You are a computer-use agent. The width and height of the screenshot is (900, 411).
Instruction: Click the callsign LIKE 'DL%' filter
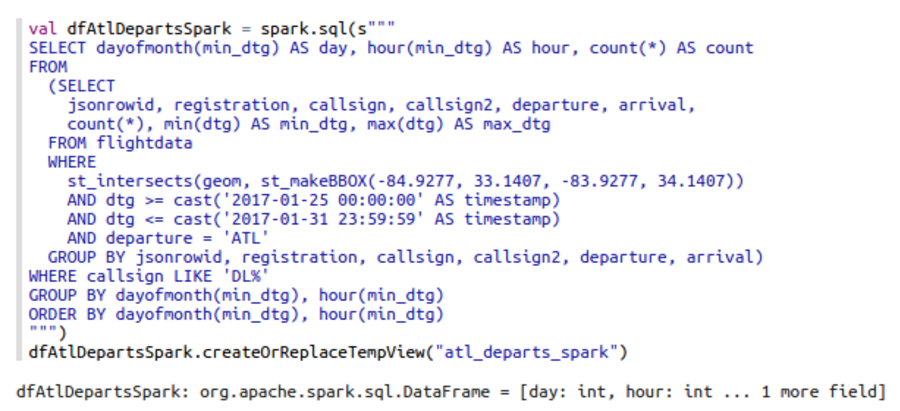[x=178, y=276]
